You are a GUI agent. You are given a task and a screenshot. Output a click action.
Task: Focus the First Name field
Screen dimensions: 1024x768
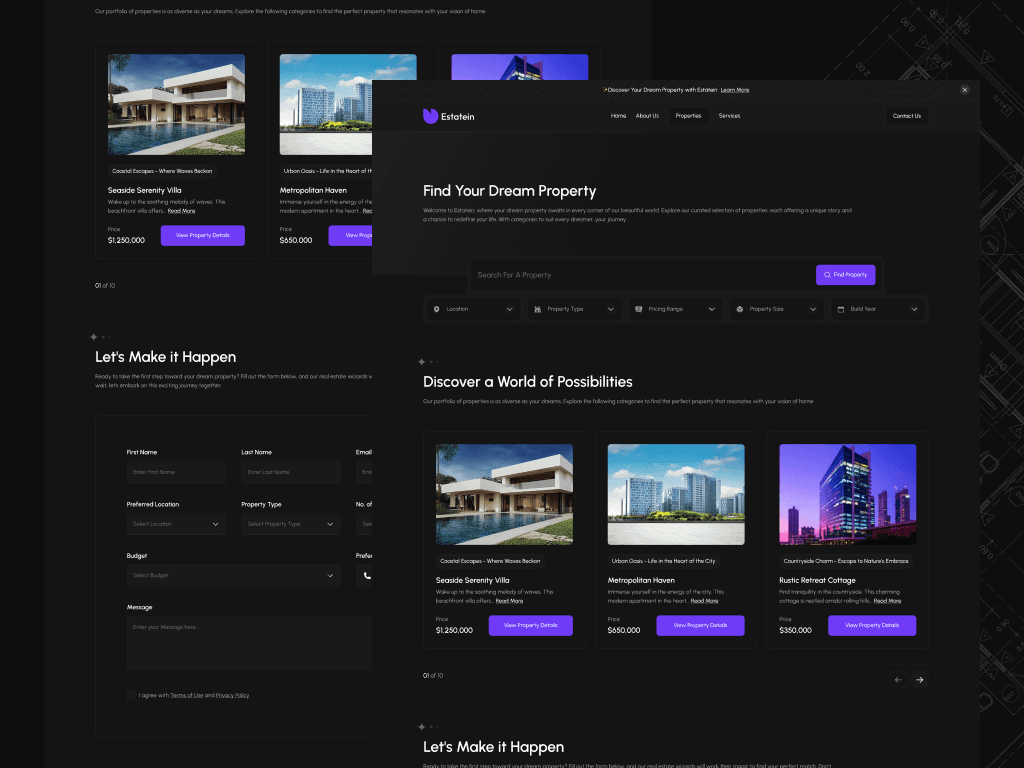pyautogui.click(x=176, y=472)
